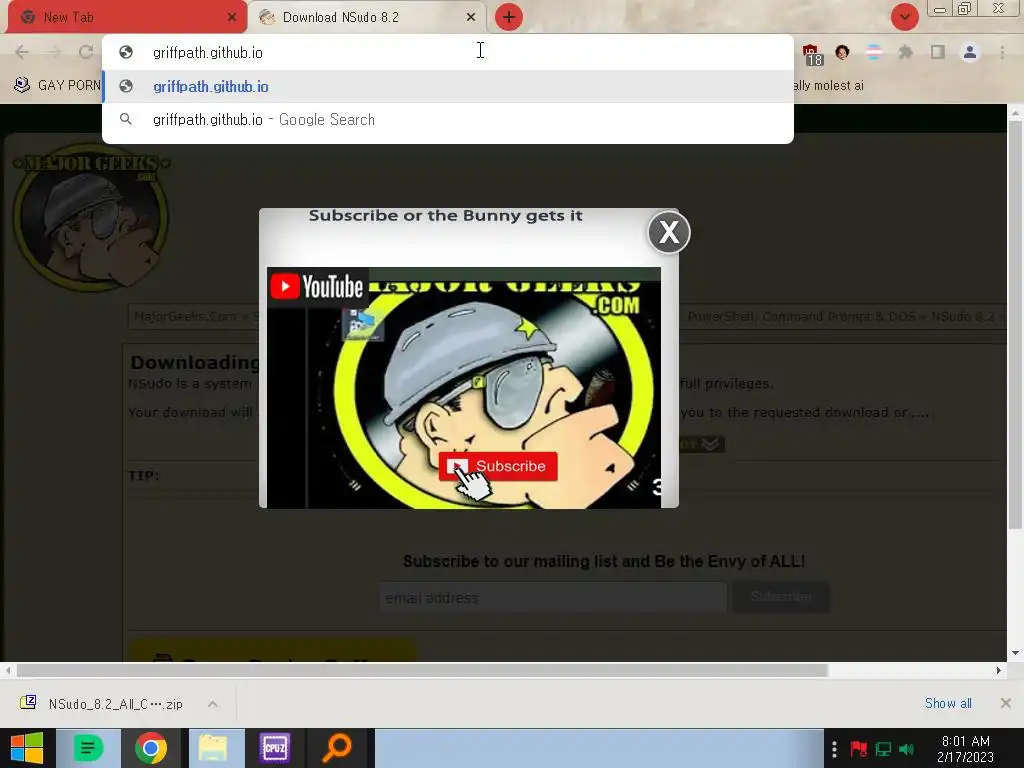
Task: Click Show all downloads
Action: [948, 703]
